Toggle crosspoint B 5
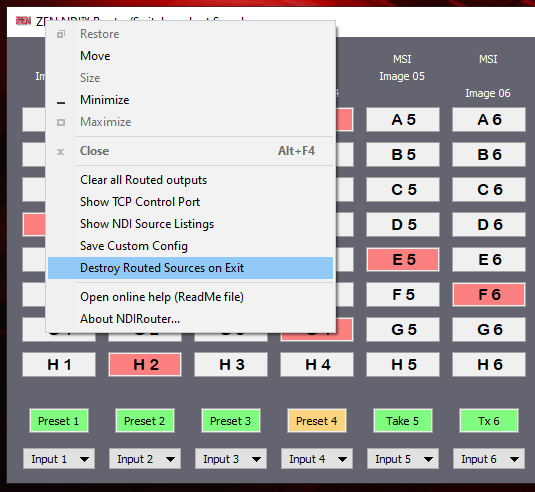This screenshot has height=492, width=535. [x=403, y=155]
